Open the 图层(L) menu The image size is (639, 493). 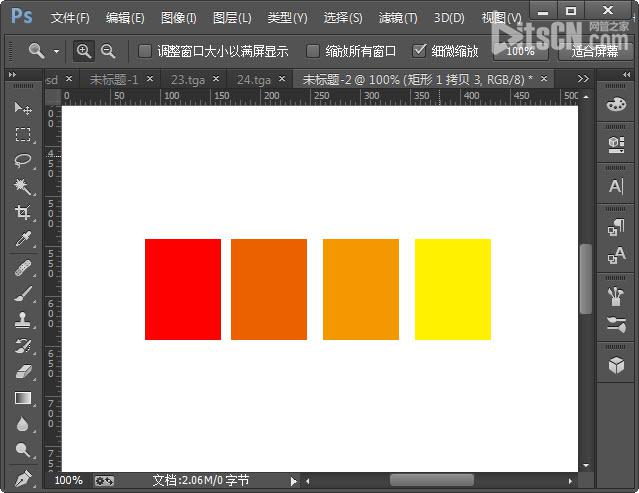(x=232, y=18)
